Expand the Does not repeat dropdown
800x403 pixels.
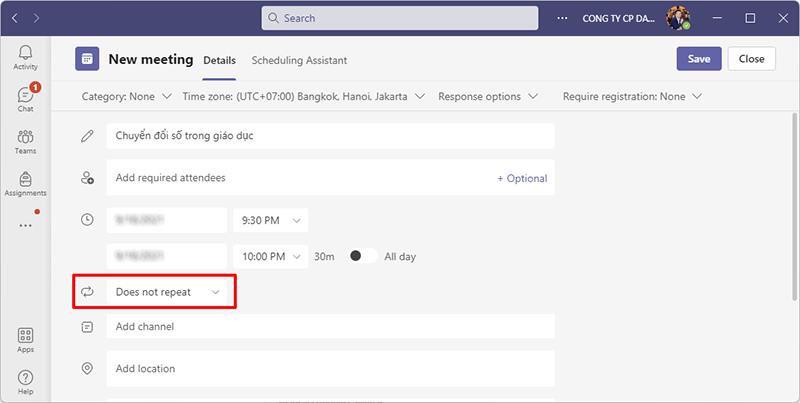click(x=167, y=292)
